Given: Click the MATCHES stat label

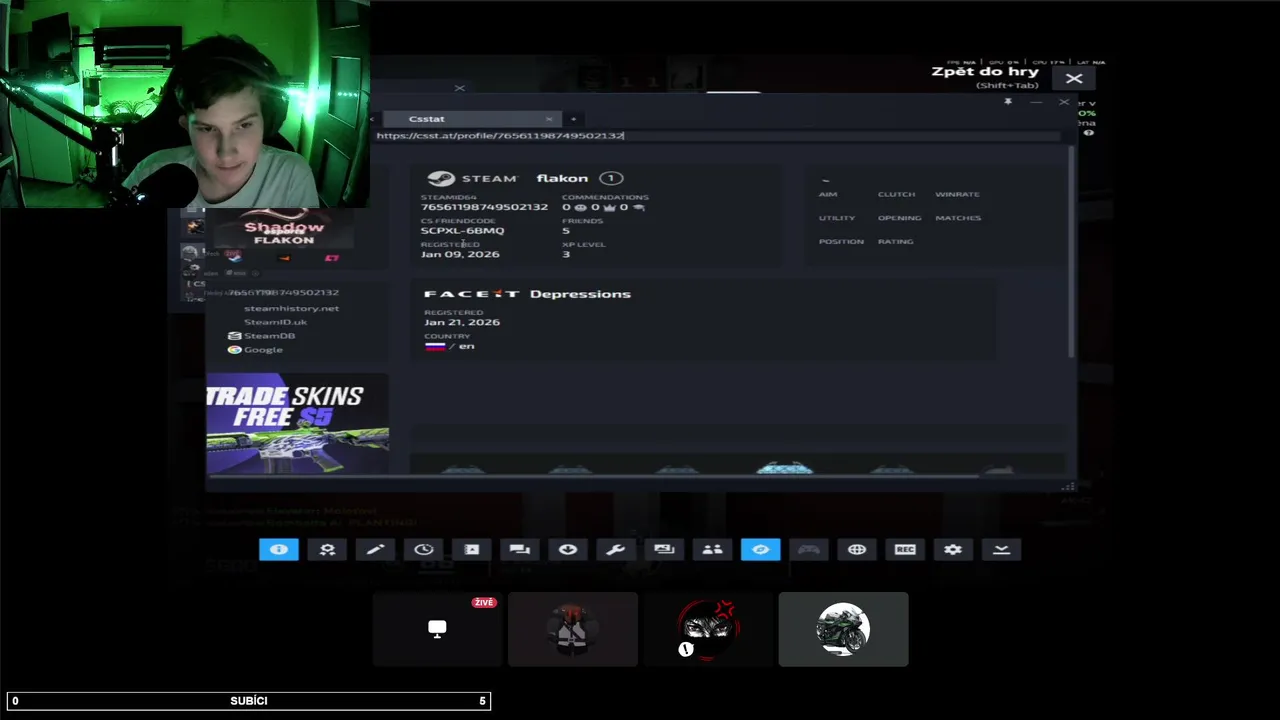Looking at the screenshot, I should [x=958, y=218].
